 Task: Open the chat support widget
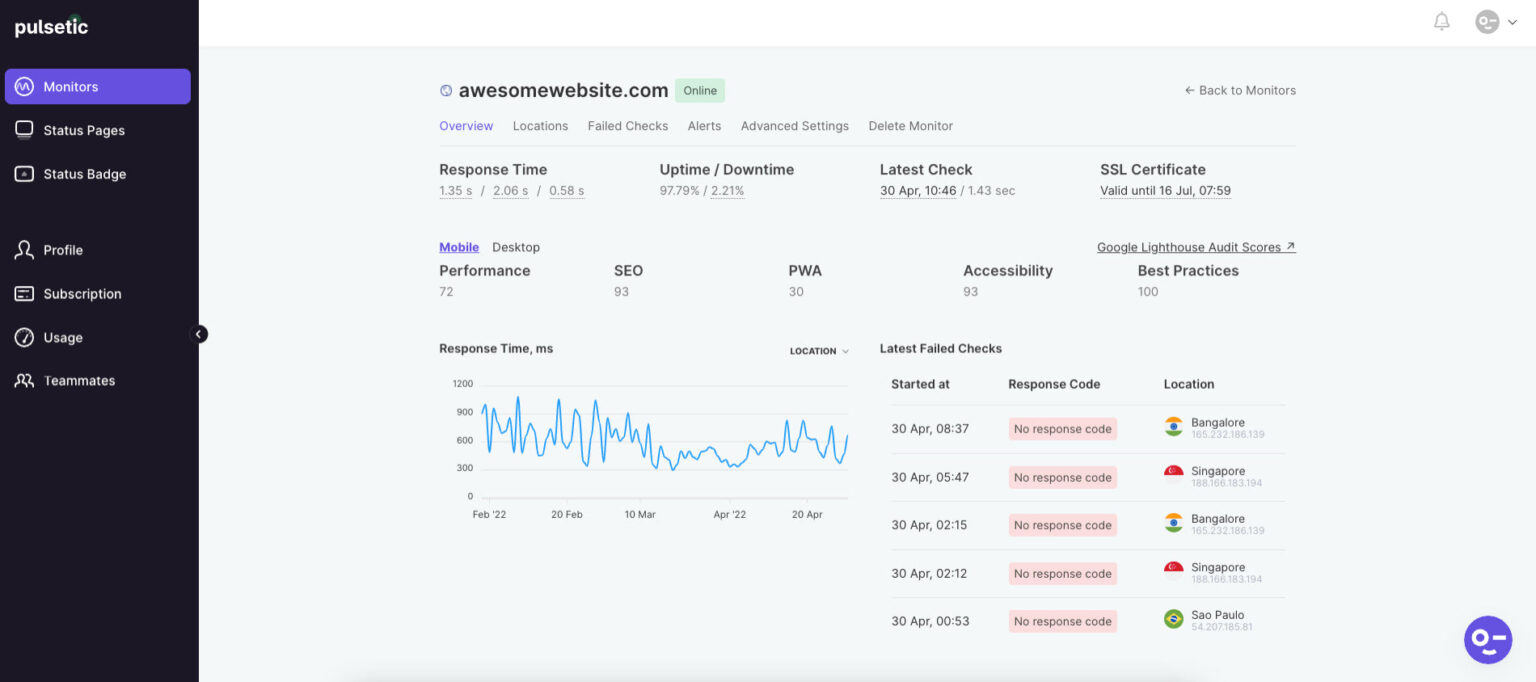[1487, 639]
